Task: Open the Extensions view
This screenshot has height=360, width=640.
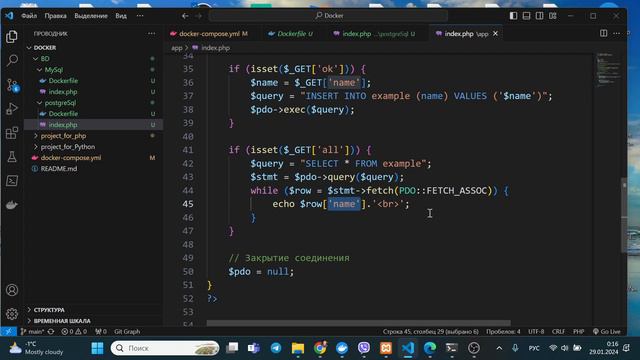Action: pyautogui.click(x=12, y=133)
